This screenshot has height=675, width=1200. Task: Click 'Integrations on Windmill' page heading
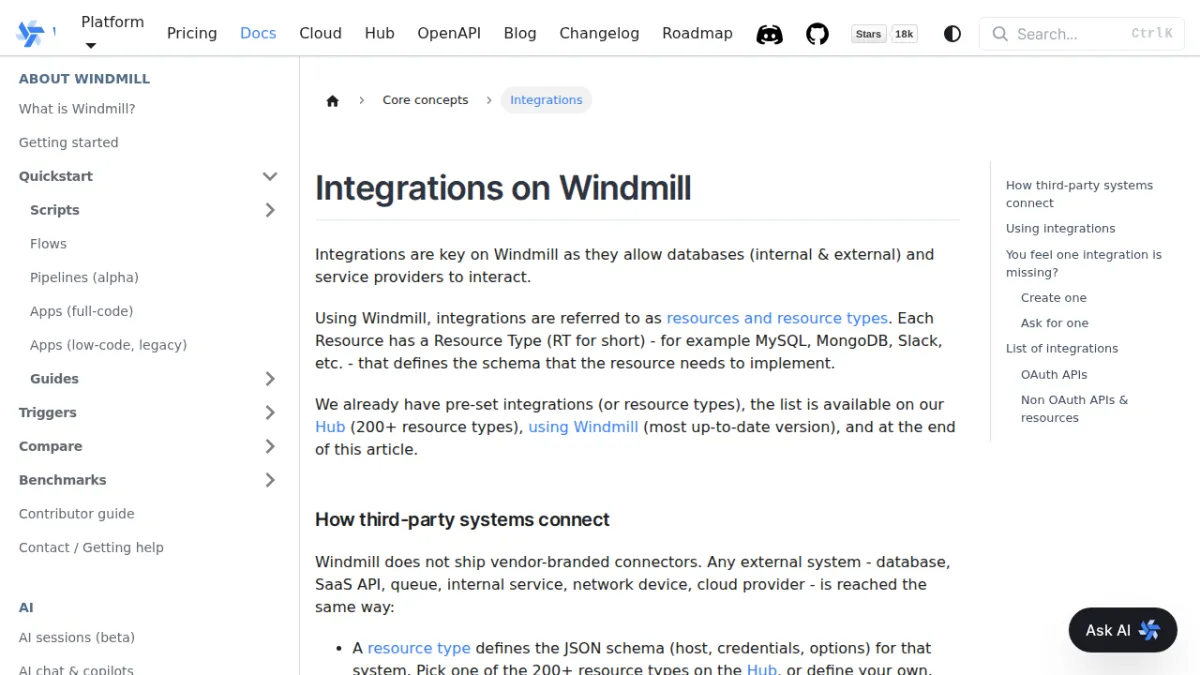[503, 188]
